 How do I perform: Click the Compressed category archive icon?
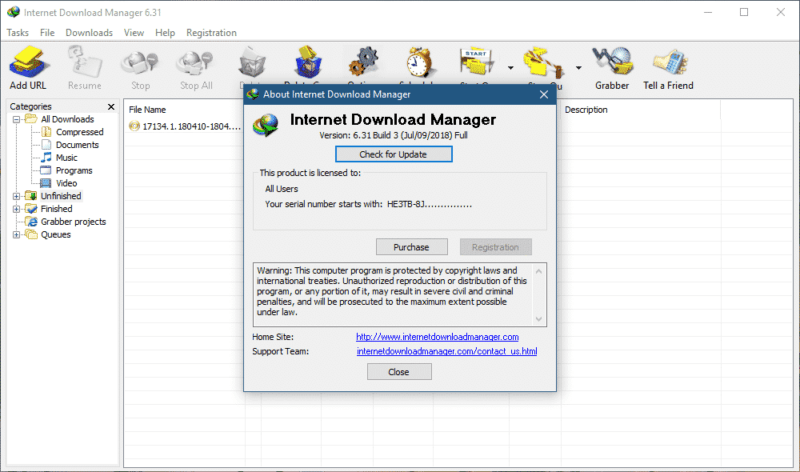click(46, 132)
